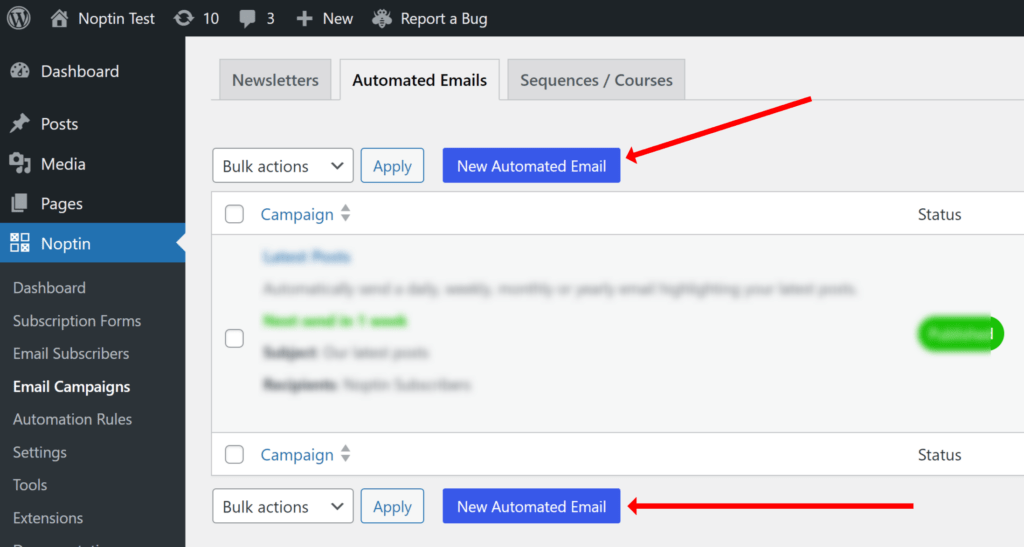Click the WordPress logo icon
Viewport: 1024px width, 547px height.
(19, 18)
